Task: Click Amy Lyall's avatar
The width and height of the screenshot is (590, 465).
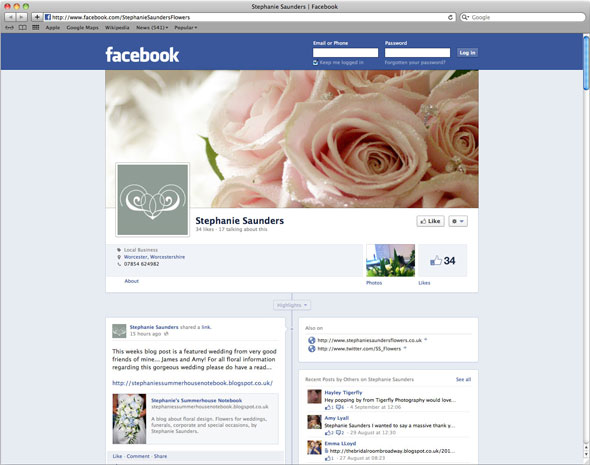Action: tap(314, 422)
